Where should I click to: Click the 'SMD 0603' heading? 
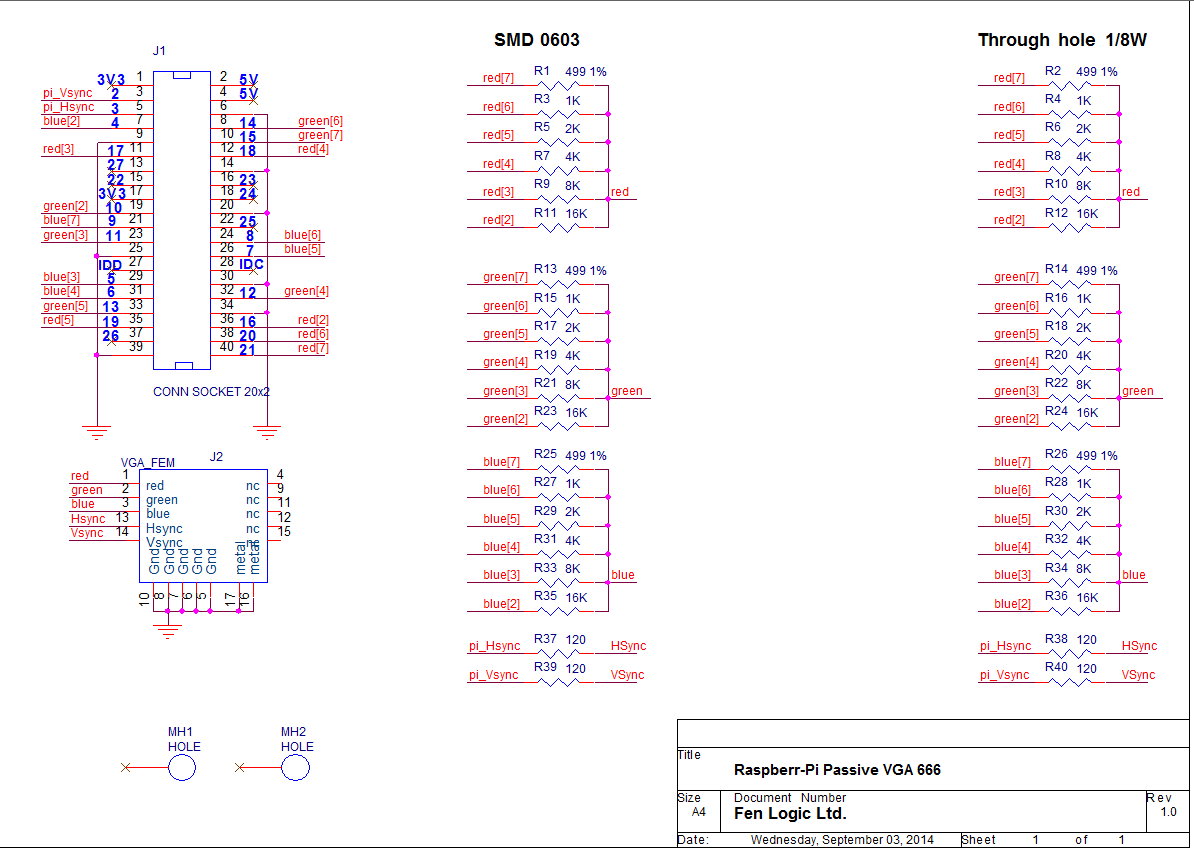[537, 40]
